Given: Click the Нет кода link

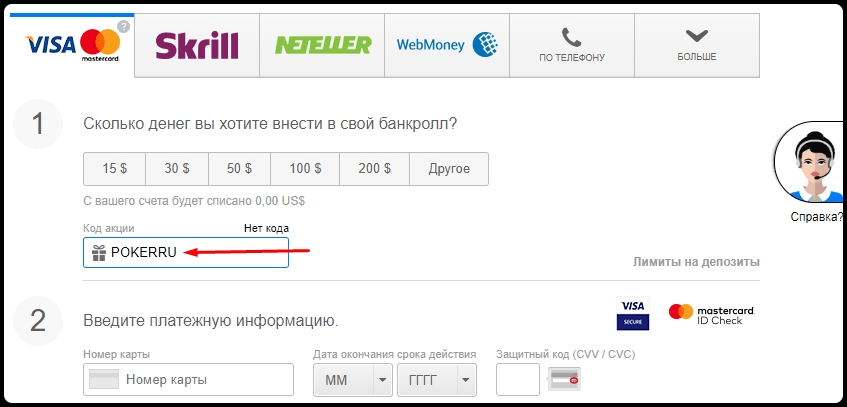Looking at the screenshot, I should (266, 228).
